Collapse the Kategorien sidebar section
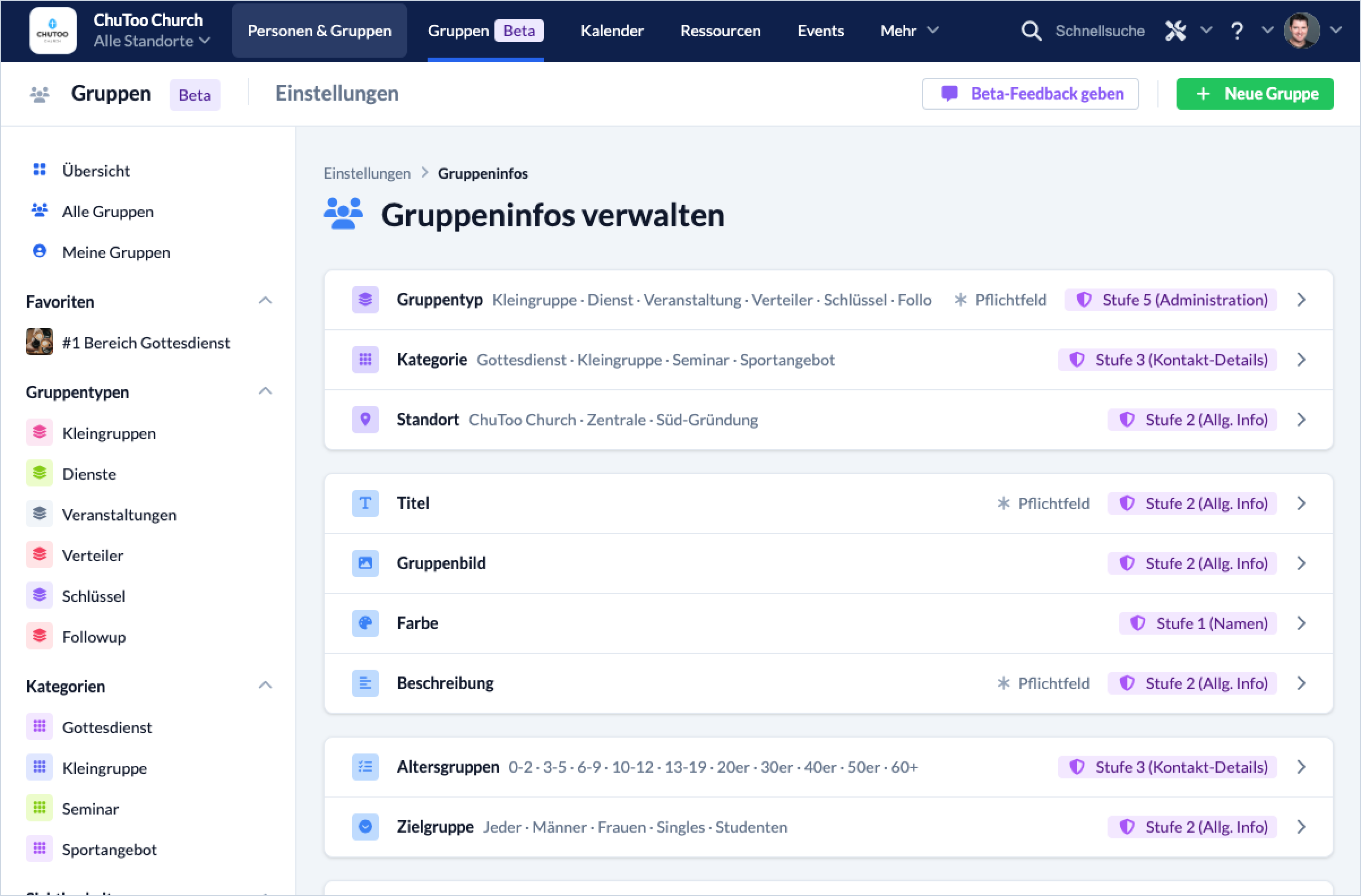The width and height of the screenshot is (1361, 896). (x=265, y=686)
